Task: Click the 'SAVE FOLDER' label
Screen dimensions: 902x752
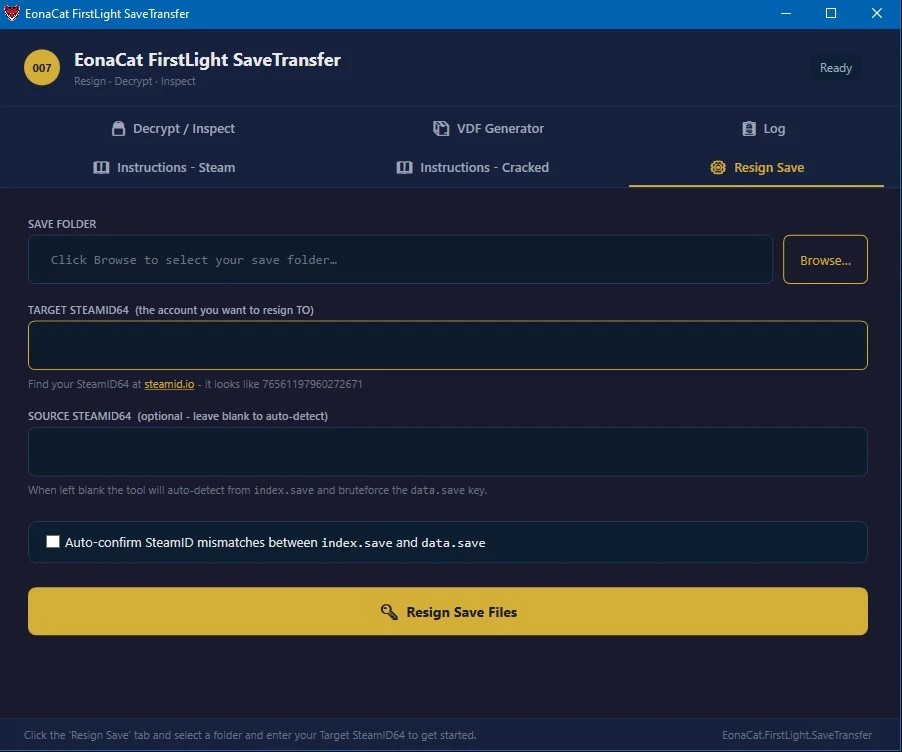Action: click(62, 224)
